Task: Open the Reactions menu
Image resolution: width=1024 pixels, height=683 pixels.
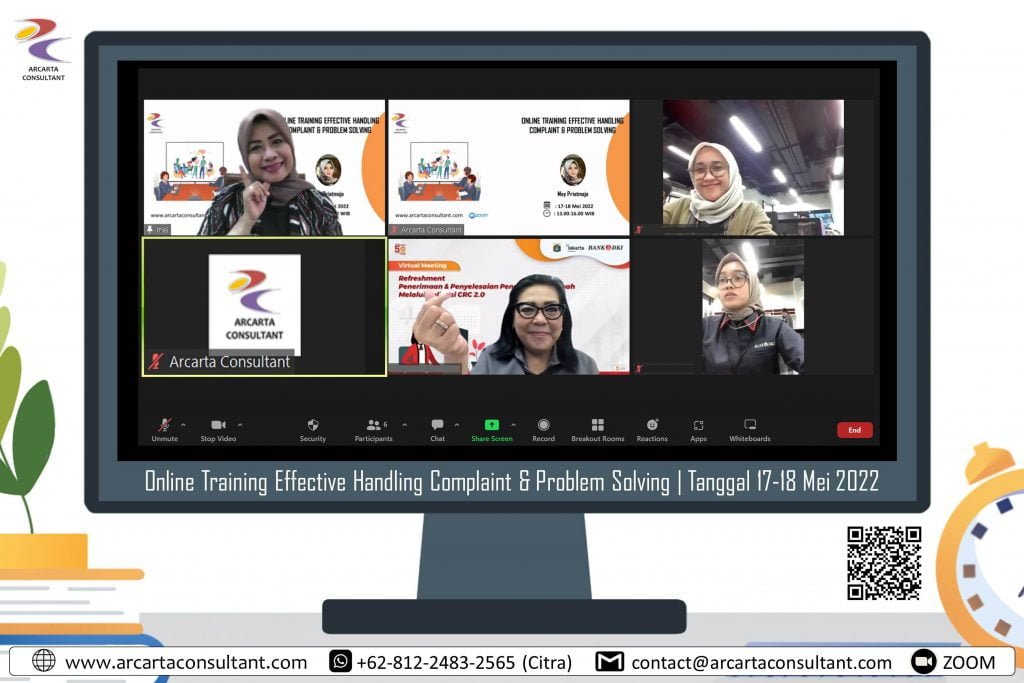Action: tap(652, 426)
